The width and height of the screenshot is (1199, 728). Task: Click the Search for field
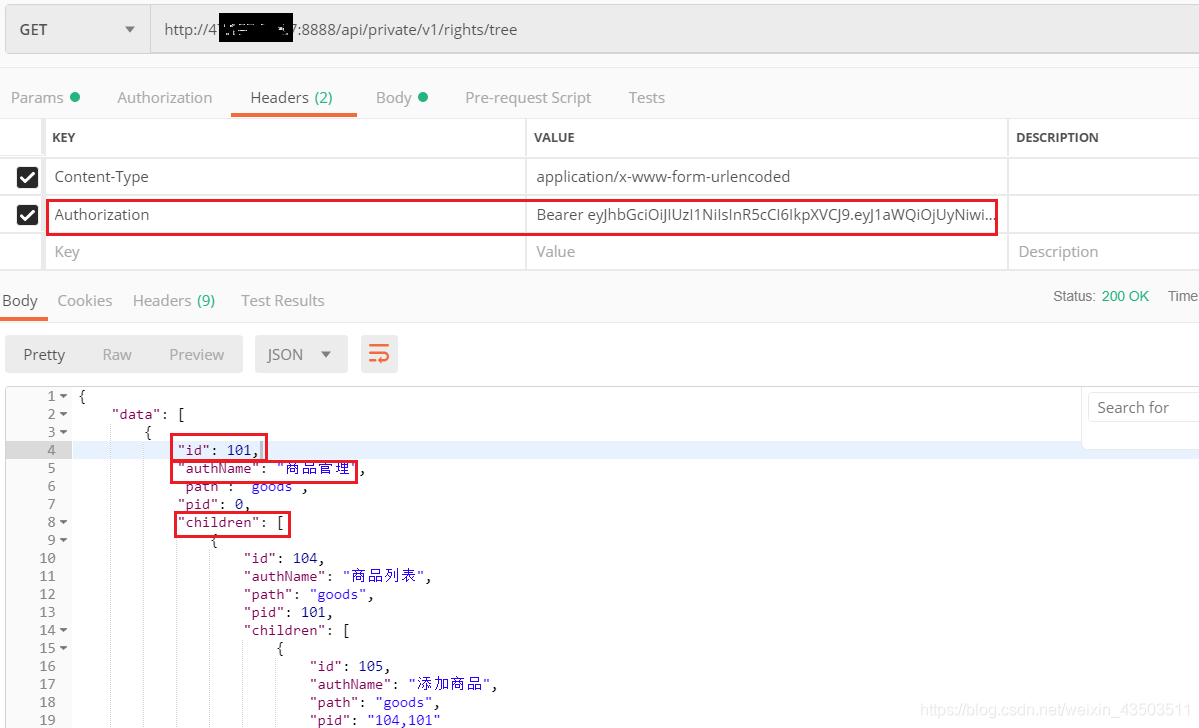pos(1144,408)
